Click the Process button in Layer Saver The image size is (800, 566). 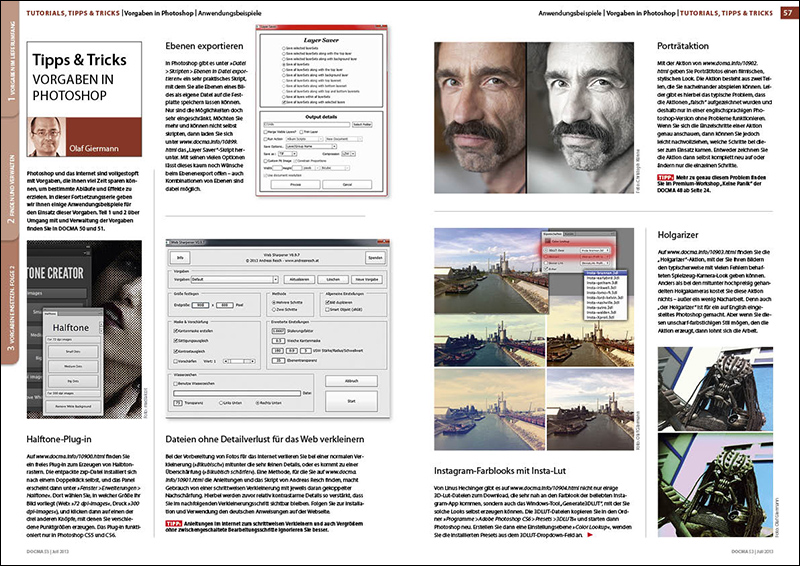tap(297, 185)
